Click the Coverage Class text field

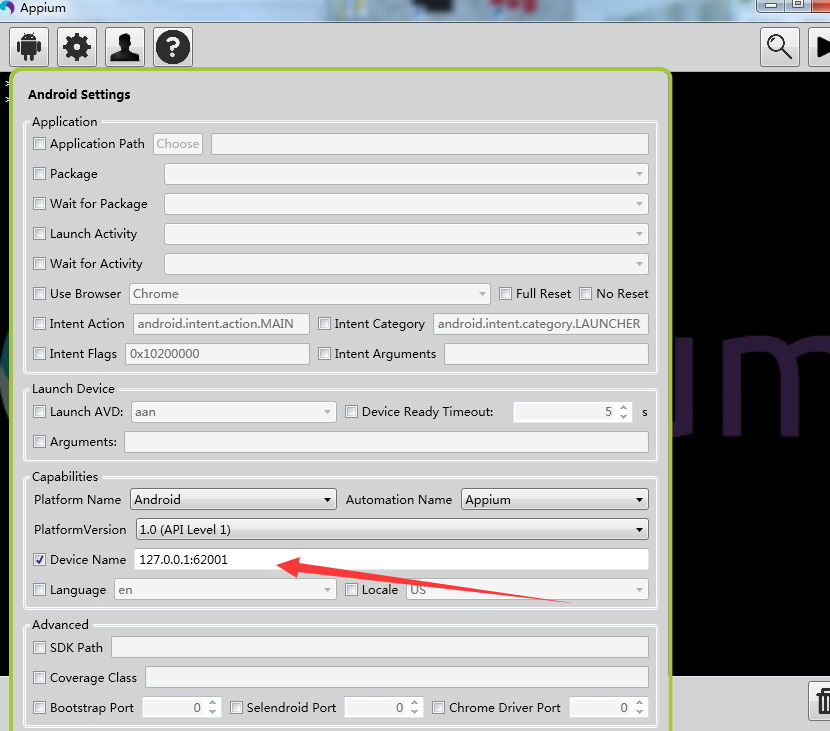[x=397, y=678]
